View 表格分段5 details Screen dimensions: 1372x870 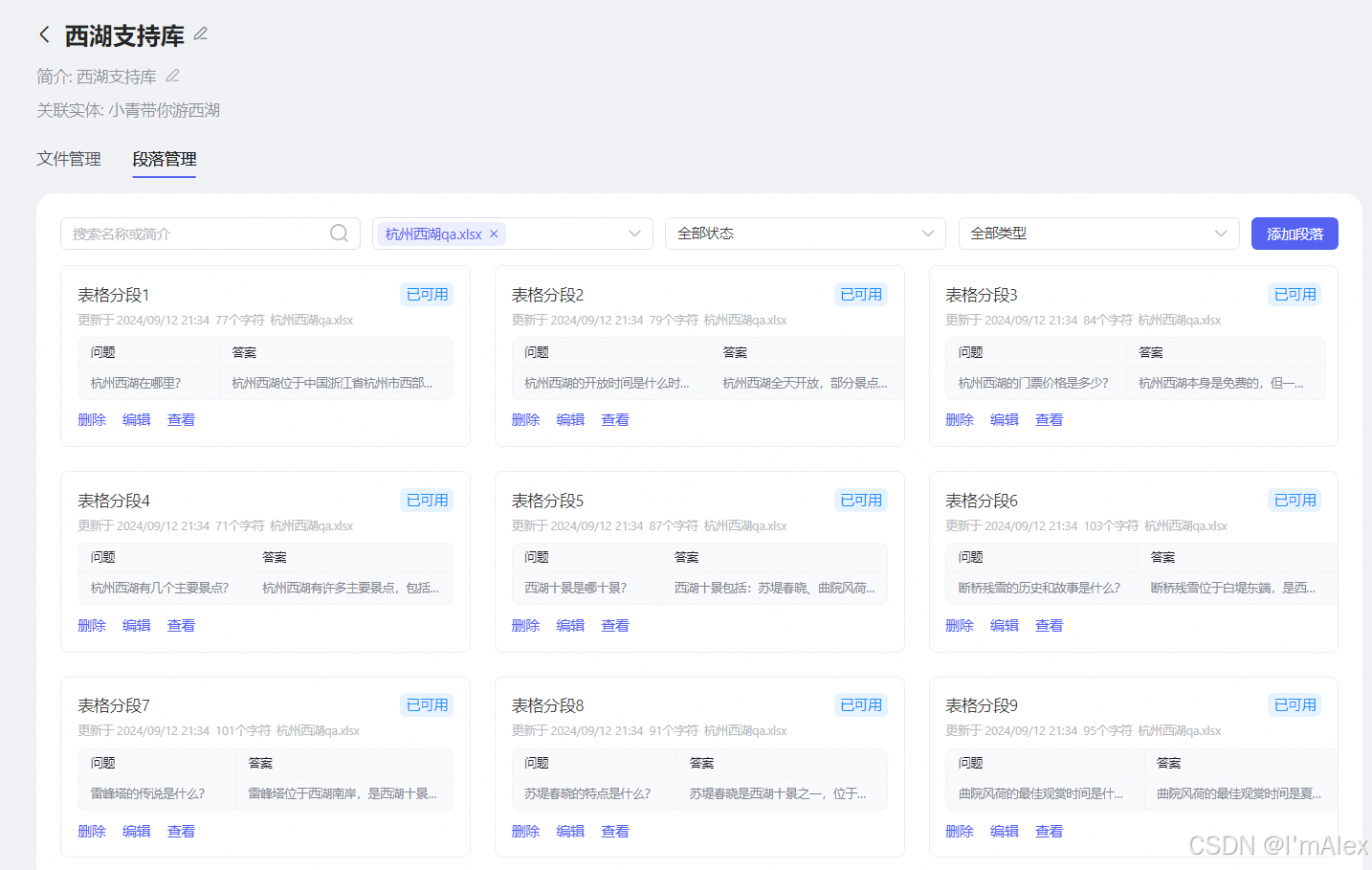coord(615,625)
